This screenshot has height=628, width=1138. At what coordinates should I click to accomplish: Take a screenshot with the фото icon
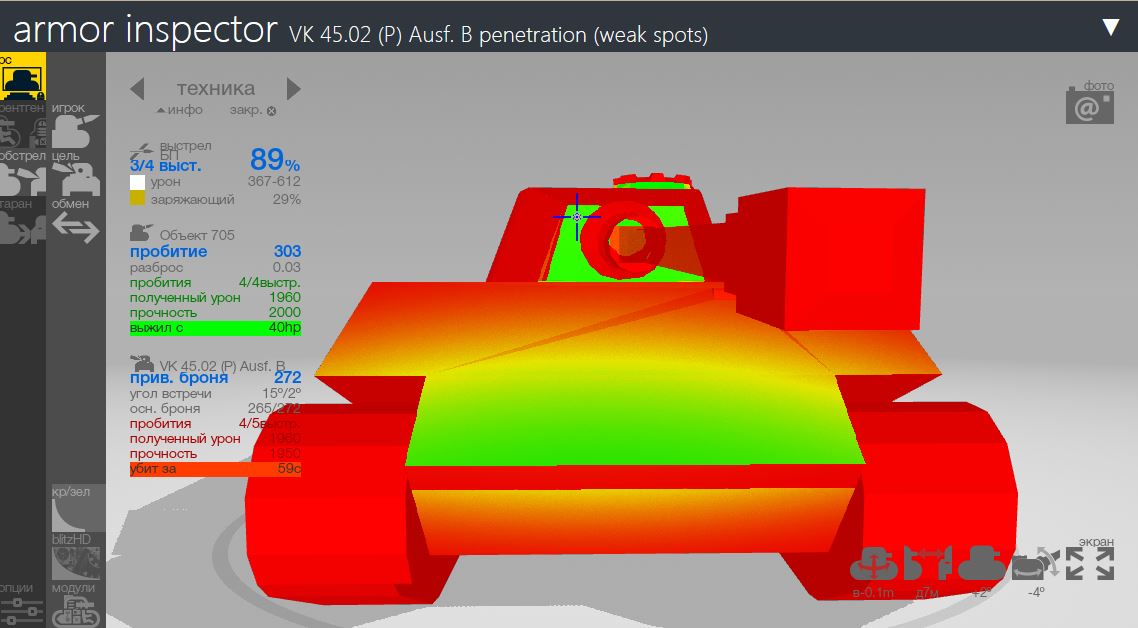tap(1090, 104)
